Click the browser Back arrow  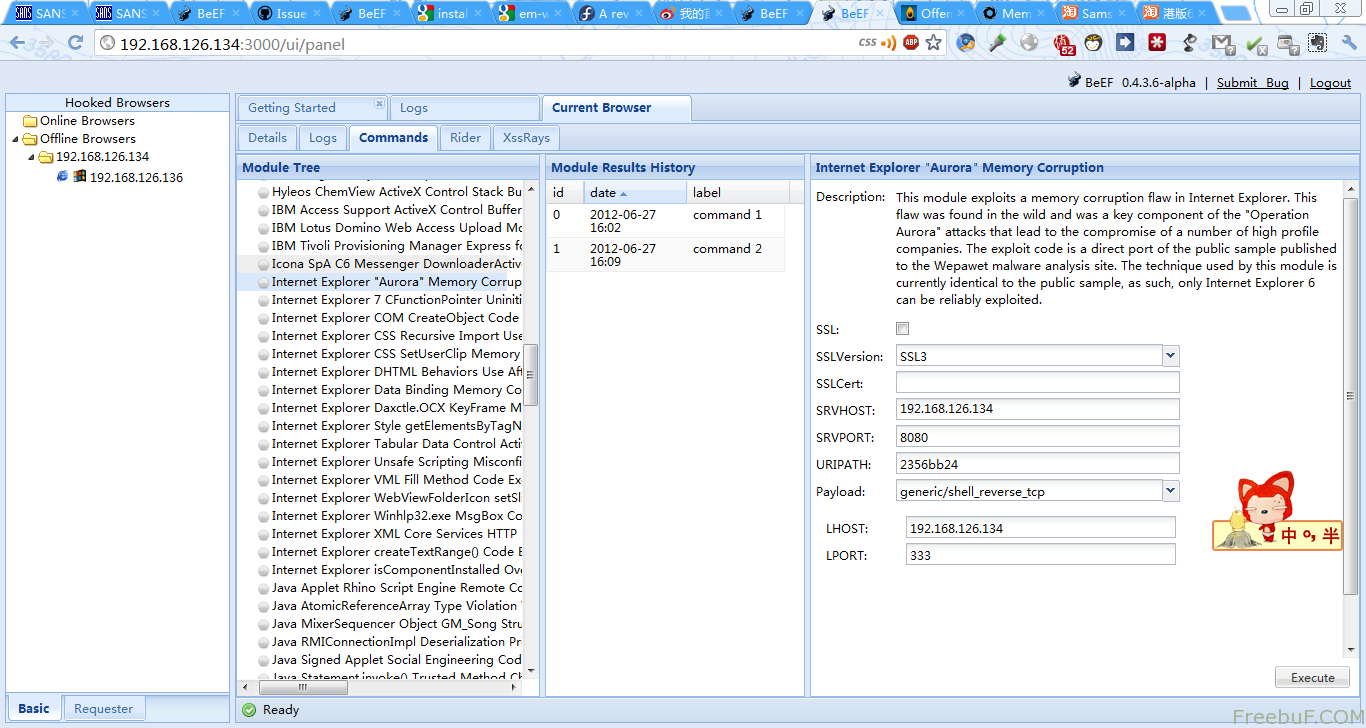click(x=18, y=43)
